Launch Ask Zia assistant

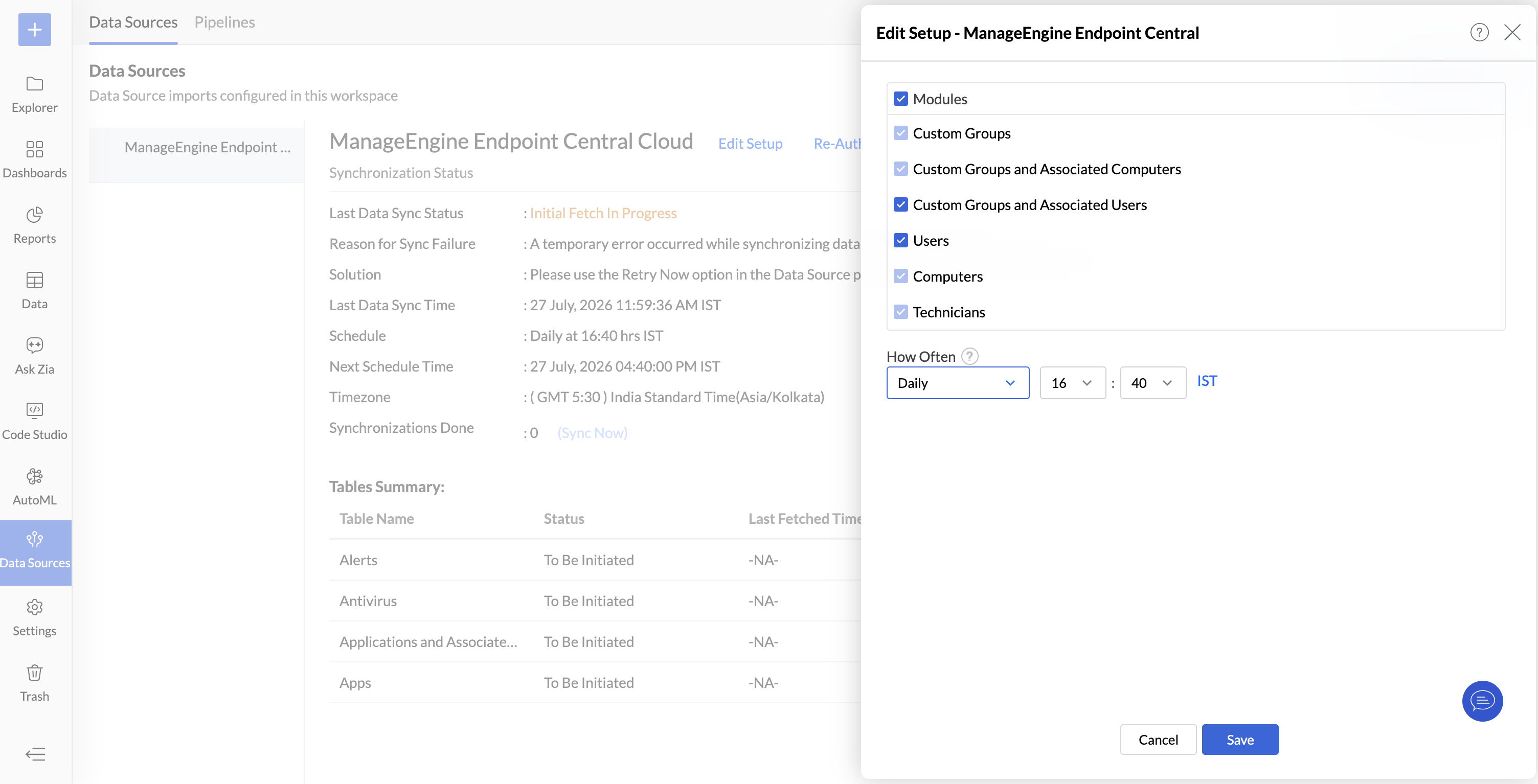click(35, 356)
